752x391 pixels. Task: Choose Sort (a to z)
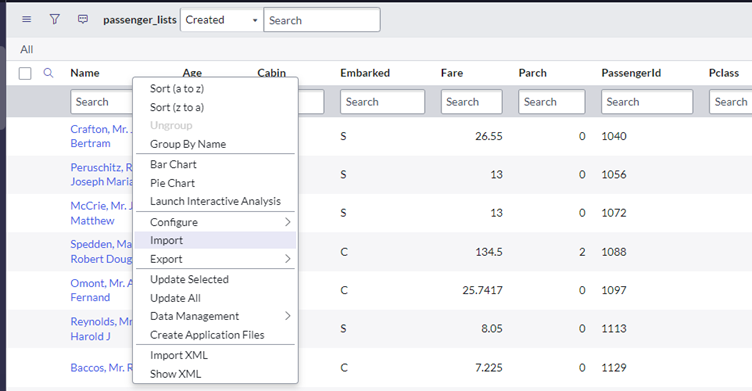click(177, 88)
